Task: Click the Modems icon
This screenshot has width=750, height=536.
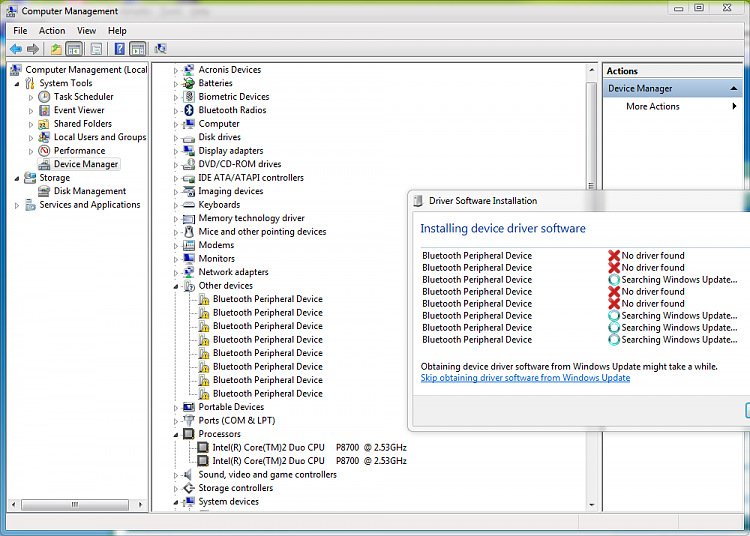Action: click(x=189, y=245)
